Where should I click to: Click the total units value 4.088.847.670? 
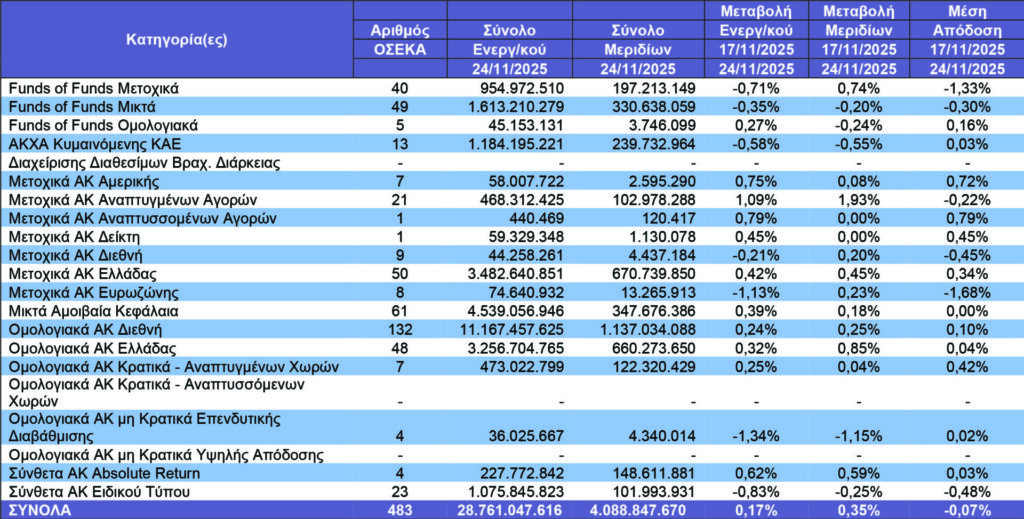pyautogui.click(x=636, y=510)
